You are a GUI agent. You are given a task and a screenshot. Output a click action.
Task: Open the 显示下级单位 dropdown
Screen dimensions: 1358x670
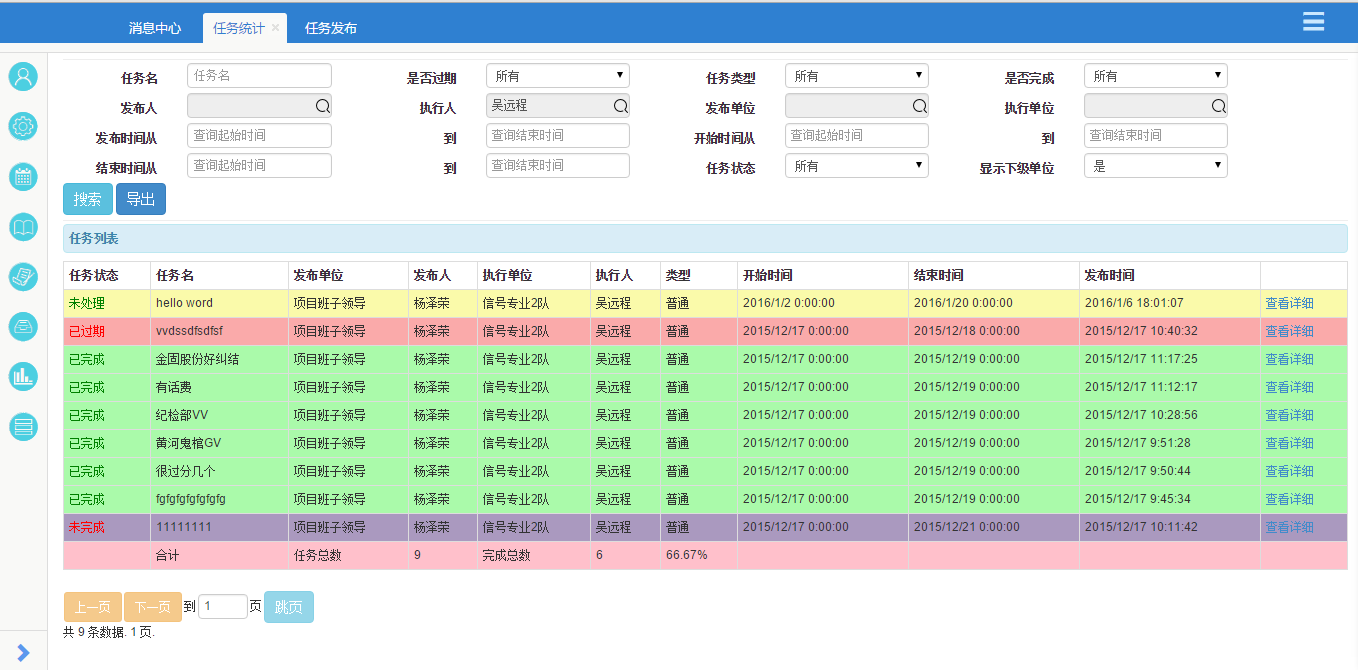click(1155, 166)
